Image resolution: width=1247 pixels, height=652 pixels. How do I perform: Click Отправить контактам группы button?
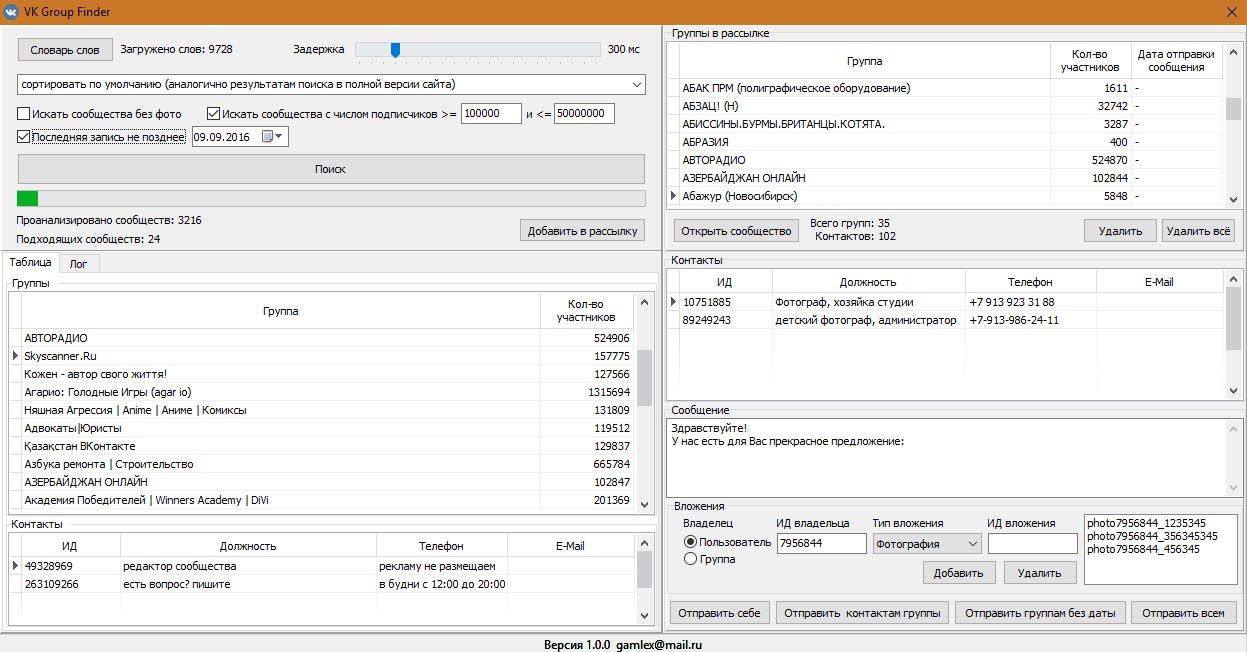[862, 613]
